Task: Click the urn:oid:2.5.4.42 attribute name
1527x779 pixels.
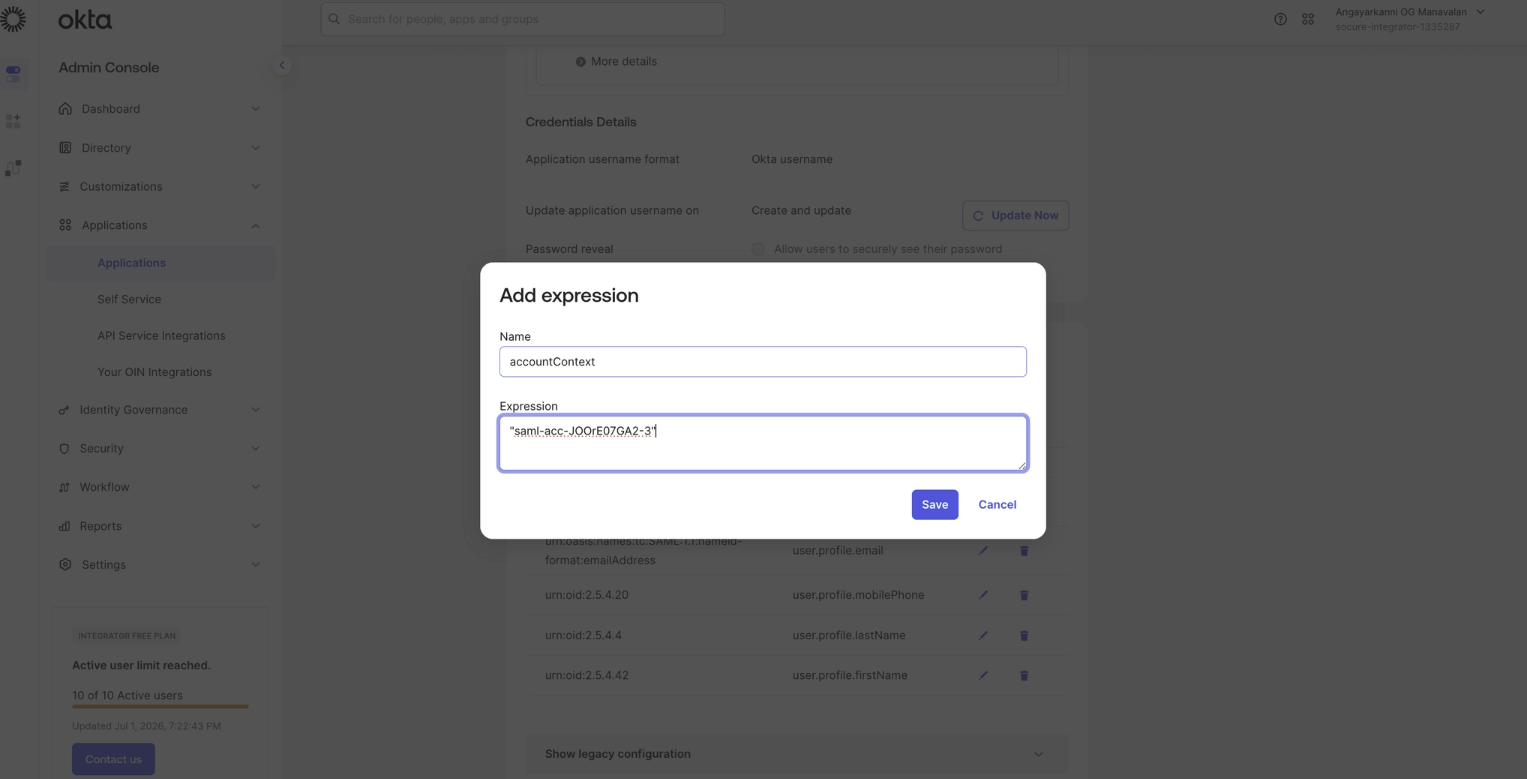Action: [586, 675]
